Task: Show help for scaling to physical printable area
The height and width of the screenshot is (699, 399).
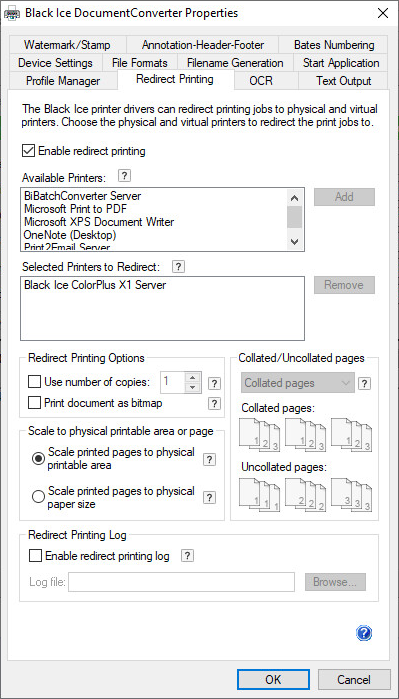Action: 209,460
